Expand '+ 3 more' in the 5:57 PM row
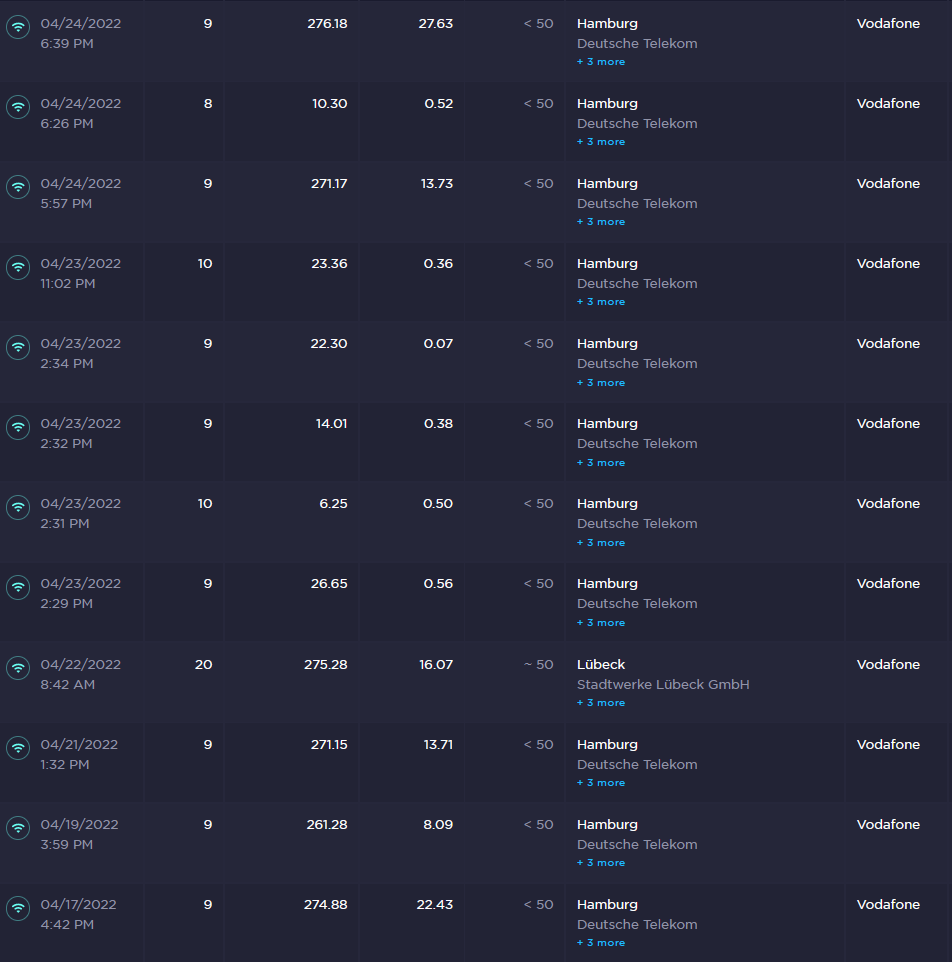952x962 pixels. [x=601, y=222]
